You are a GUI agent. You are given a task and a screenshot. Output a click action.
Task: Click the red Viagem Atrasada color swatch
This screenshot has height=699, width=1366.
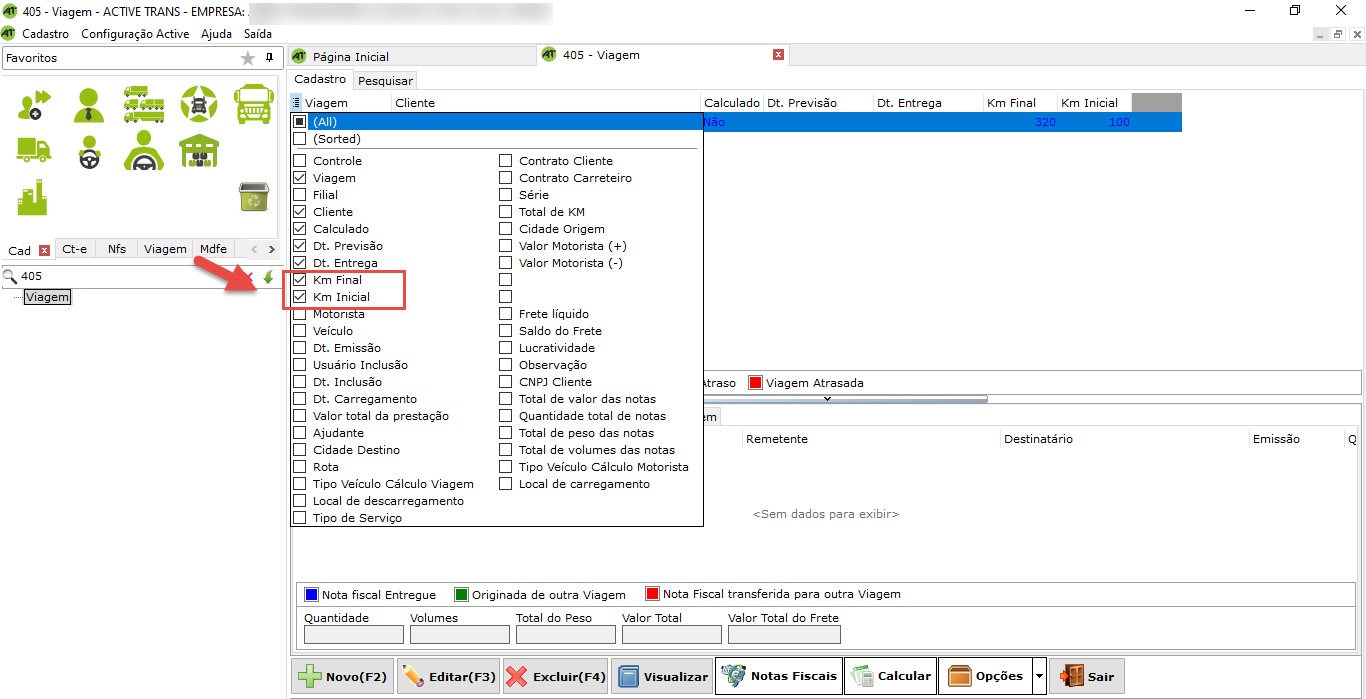[x=756, y=383]
